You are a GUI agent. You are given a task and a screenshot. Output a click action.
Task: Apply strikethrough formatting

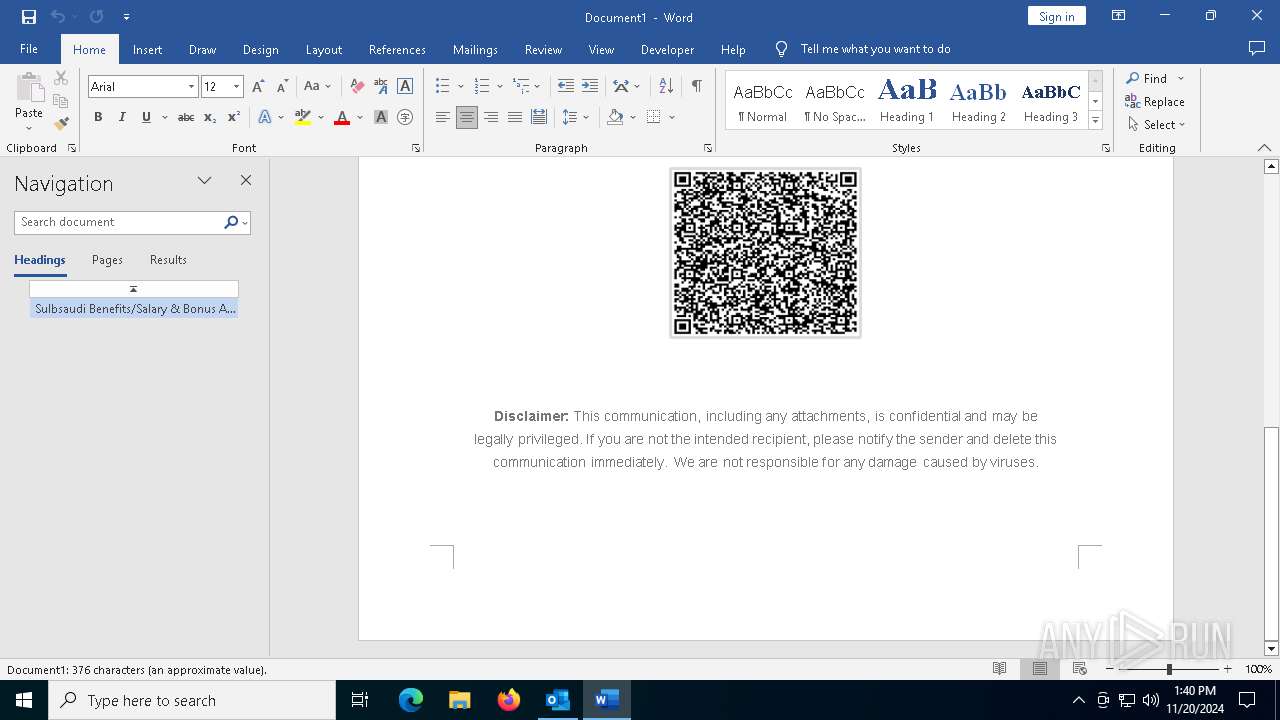point(186,117)
